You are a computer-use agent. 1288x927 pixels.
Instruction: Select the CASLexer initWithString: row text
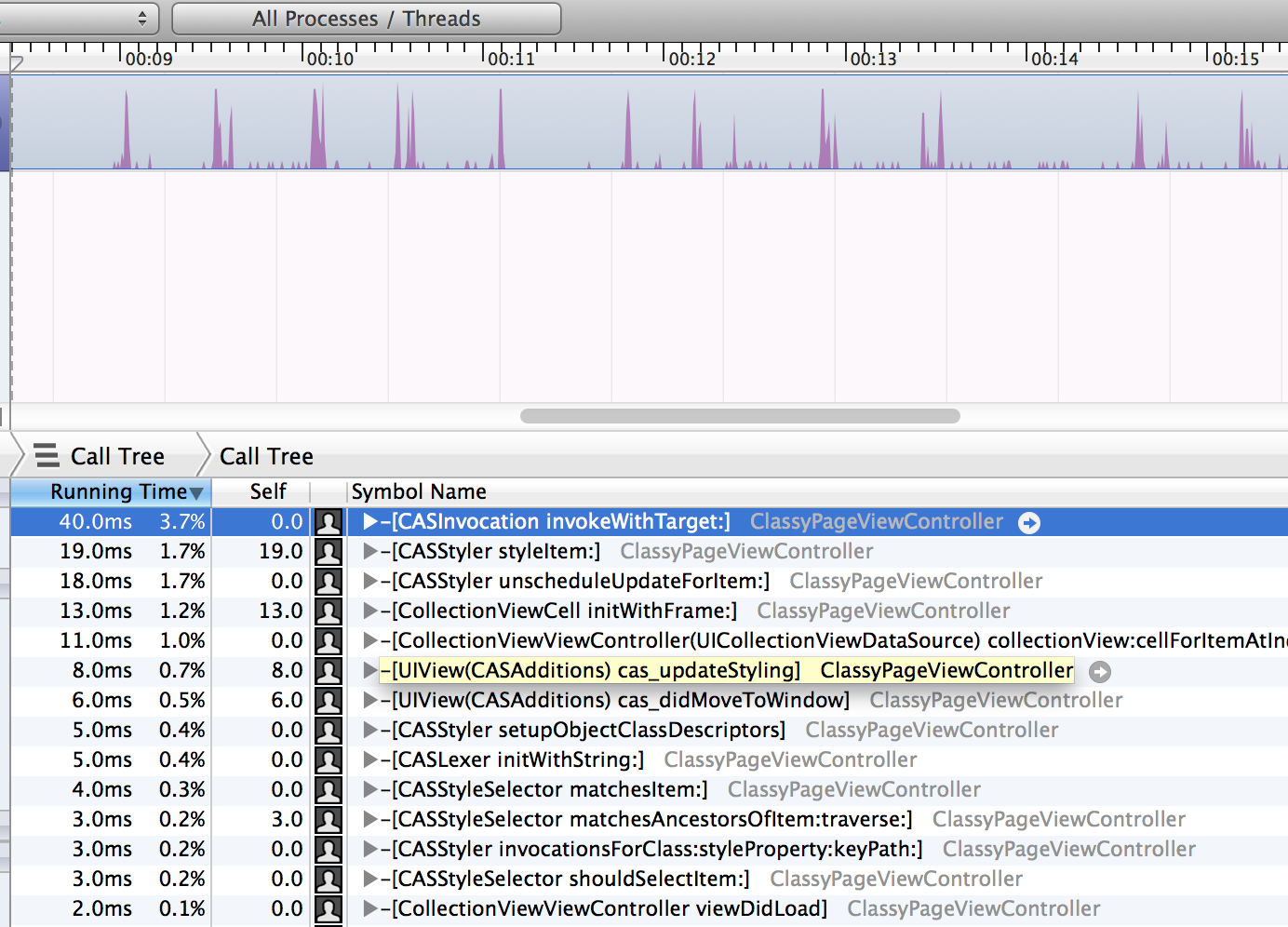pos(512,759)
